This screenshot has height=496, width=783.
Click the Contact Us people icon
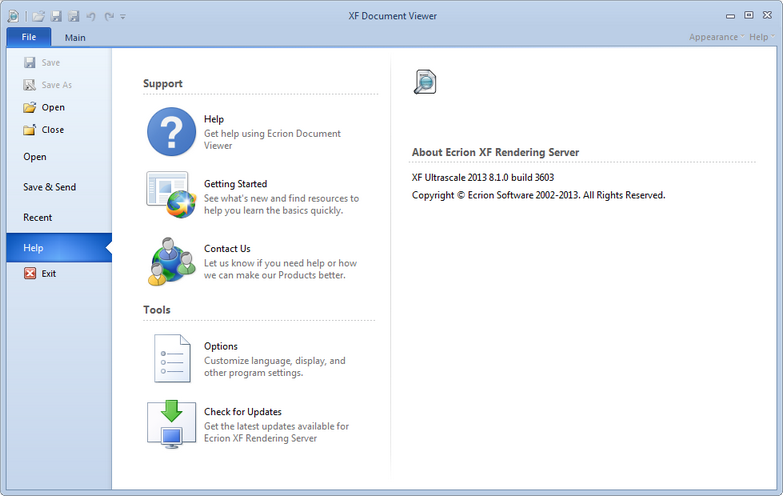pos(171,261)
